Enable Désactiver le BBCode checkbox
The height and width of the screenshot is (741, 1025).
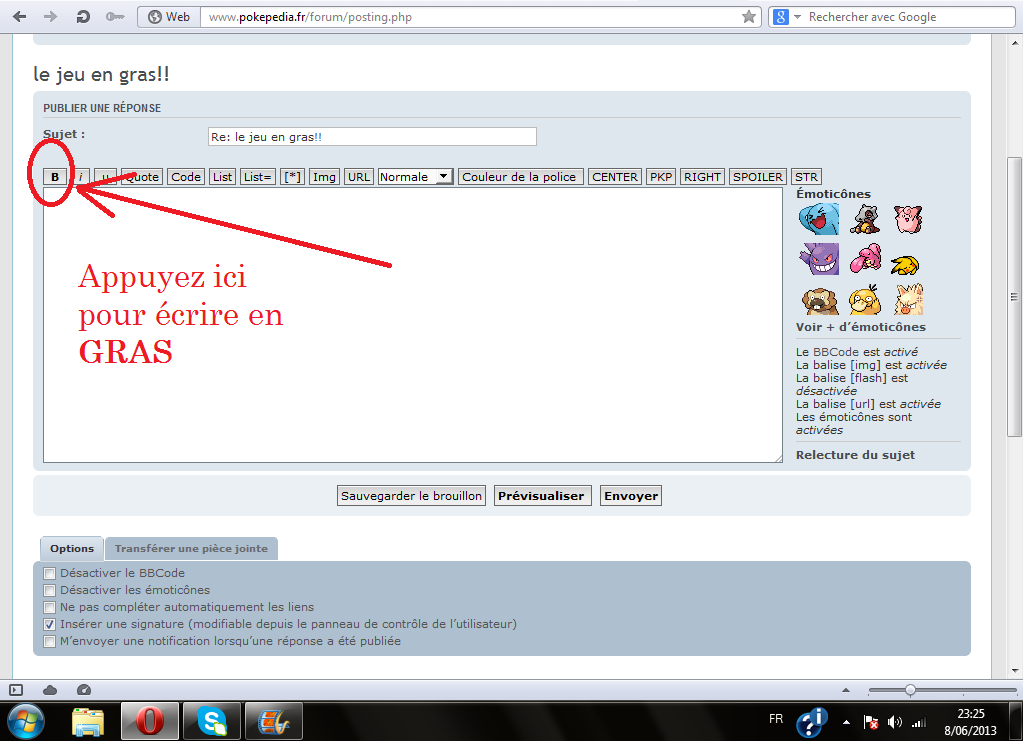(x=50, y=574)
